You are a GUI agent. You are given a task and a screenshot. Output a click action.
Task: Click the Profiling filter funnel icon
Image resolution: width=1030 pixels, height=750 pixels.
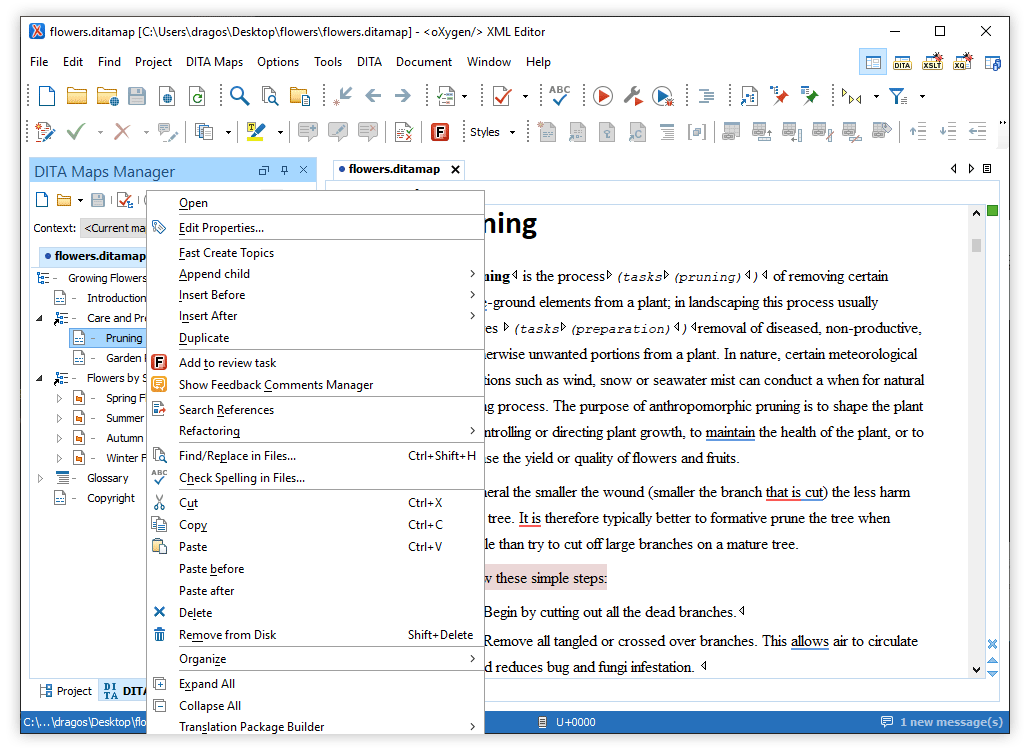898,97
